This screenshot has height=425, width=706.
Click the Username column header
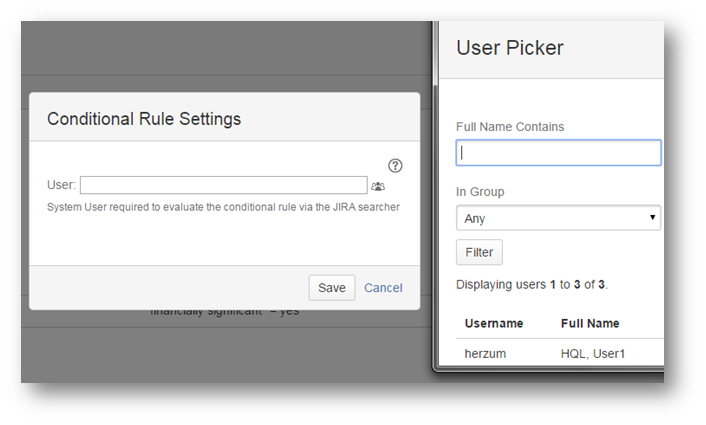point(494,323)
